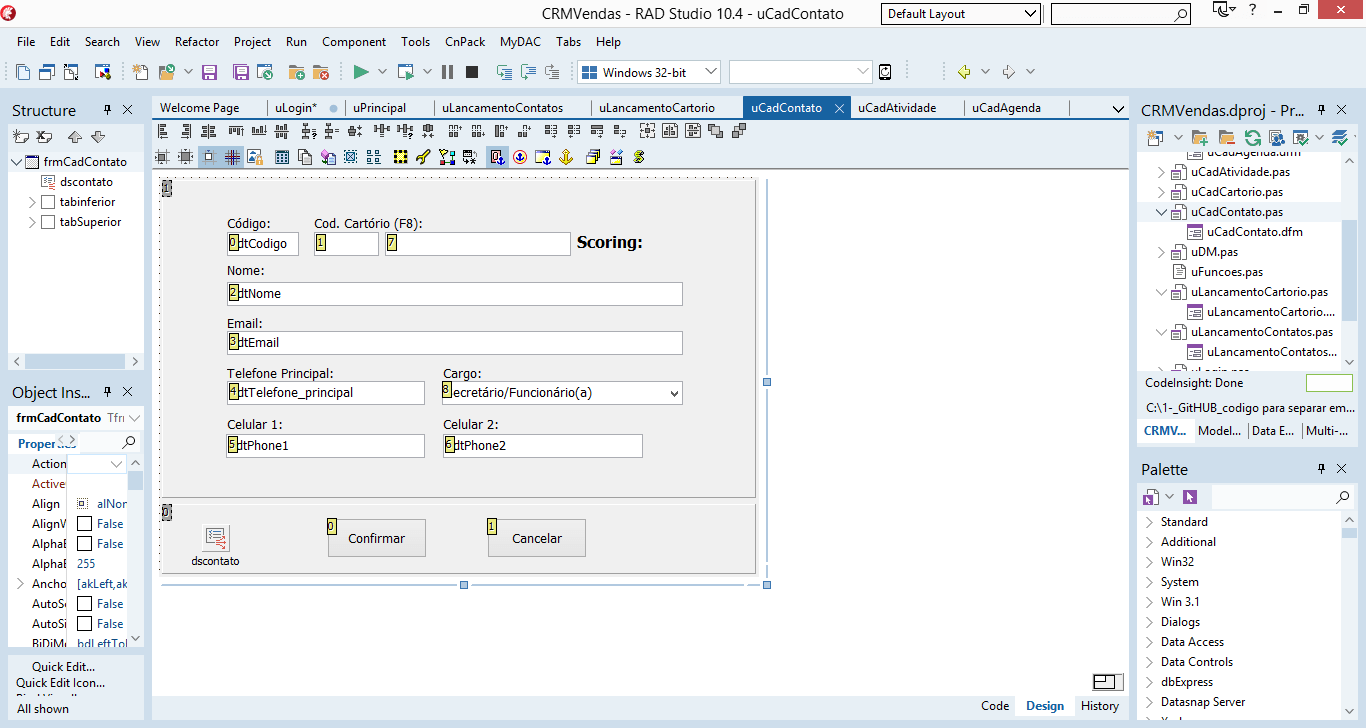Click the Quick Edit... link
The height and width of the screenshot is (728, 1369).
tap(64, 667)
